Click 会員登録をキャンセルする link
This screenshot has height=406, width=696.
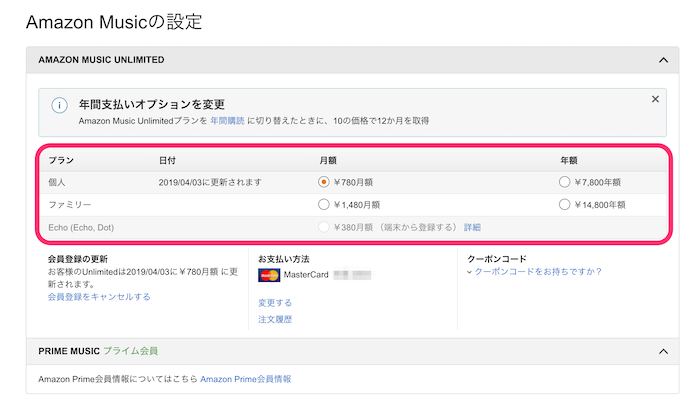click(x=99, y=296)
